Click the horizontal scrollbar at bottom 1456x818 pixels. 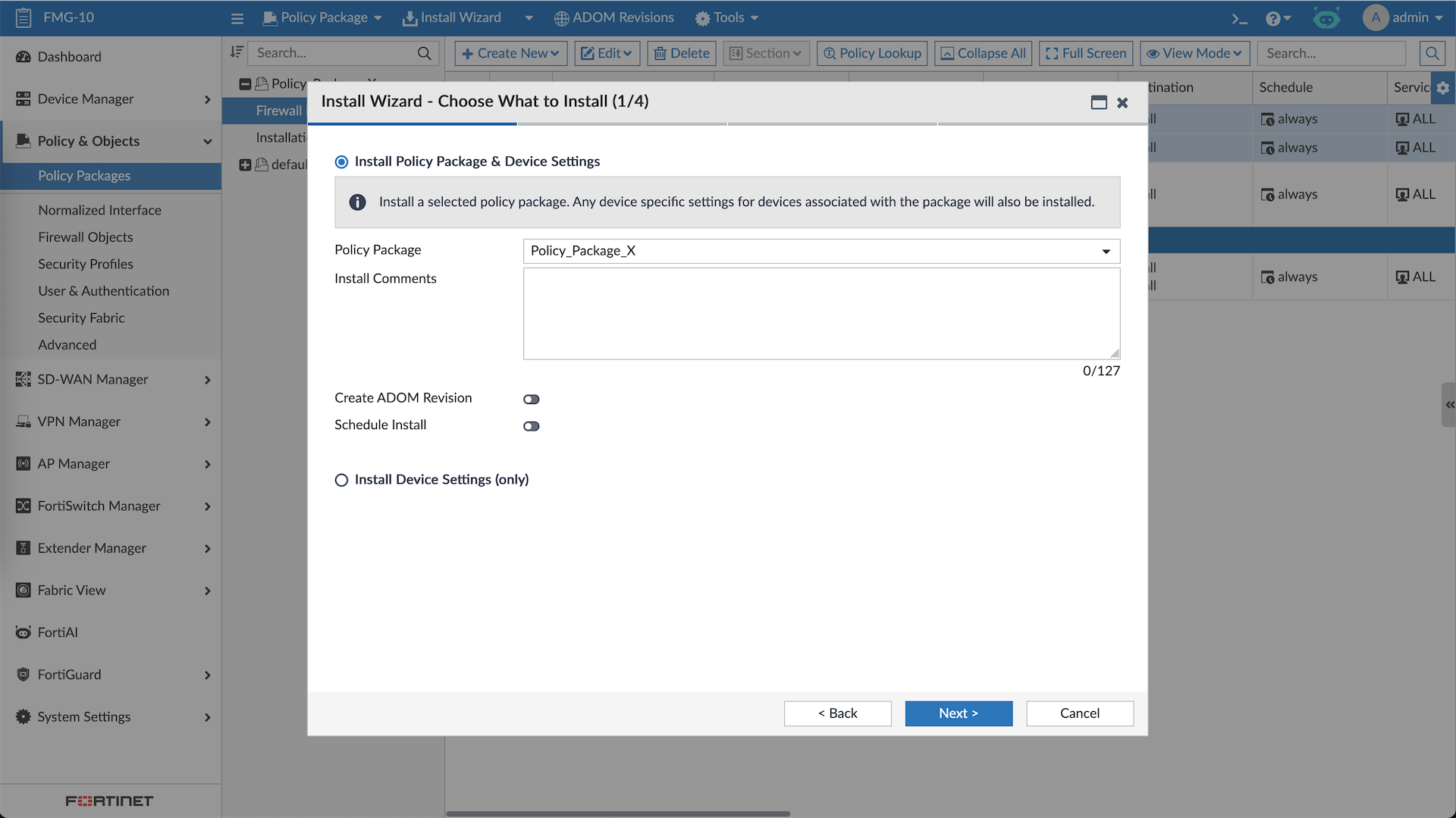[x=618, y=813]
